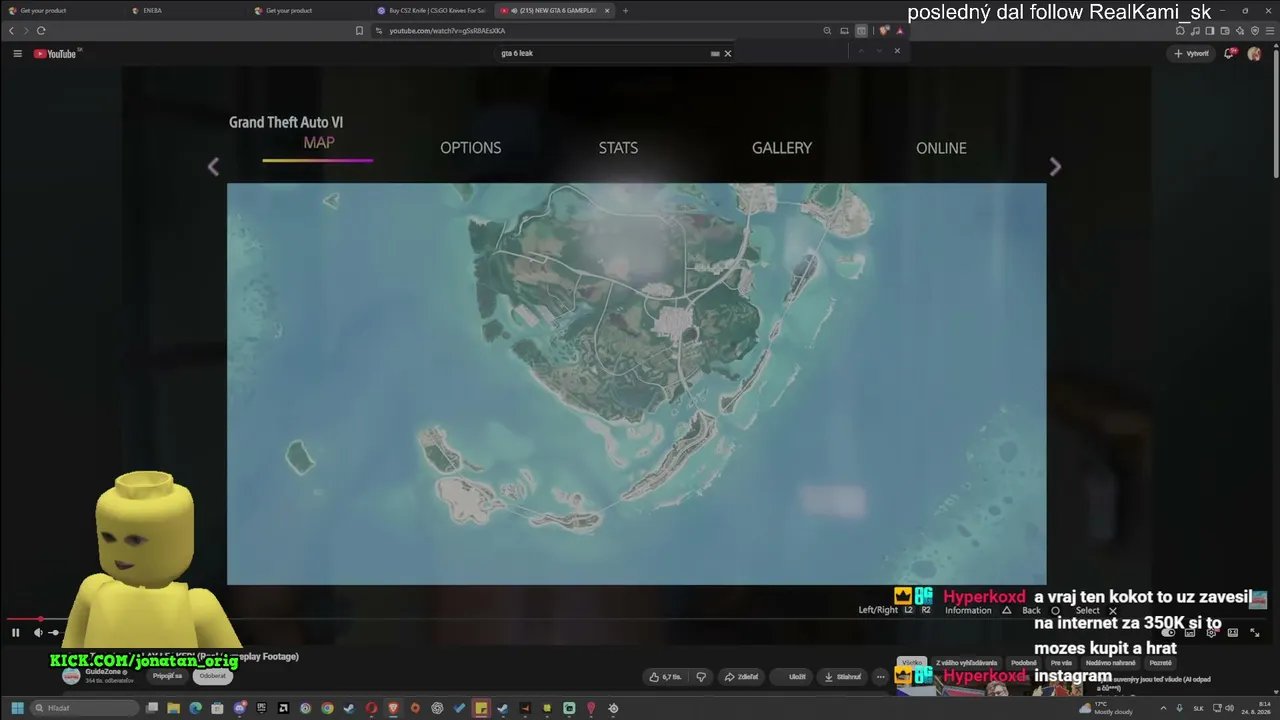
Task: Pause the YouTube video
Action: pos(15,632)
